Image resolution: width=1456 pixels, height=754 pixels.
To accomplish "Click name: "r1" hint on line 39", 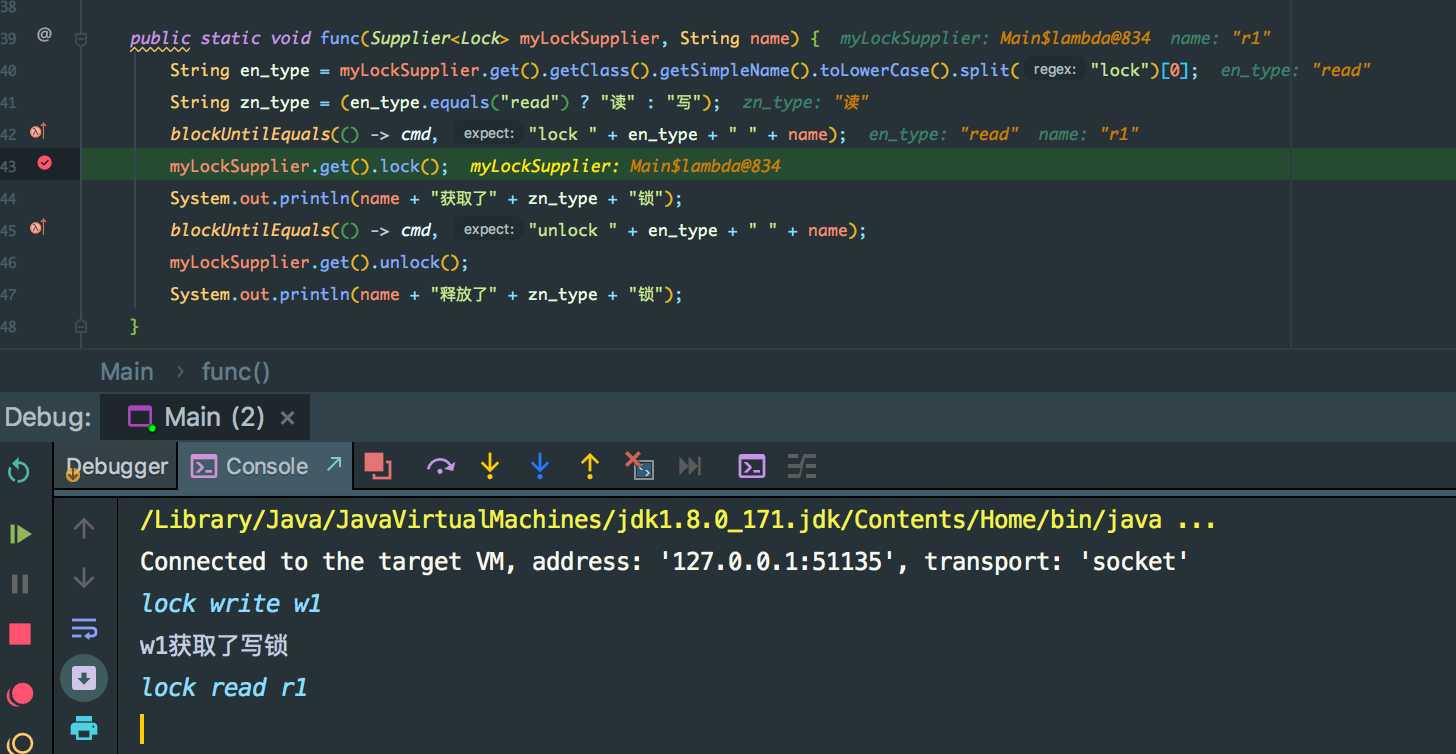I will pyautogui.click(x=1220, y=38).
